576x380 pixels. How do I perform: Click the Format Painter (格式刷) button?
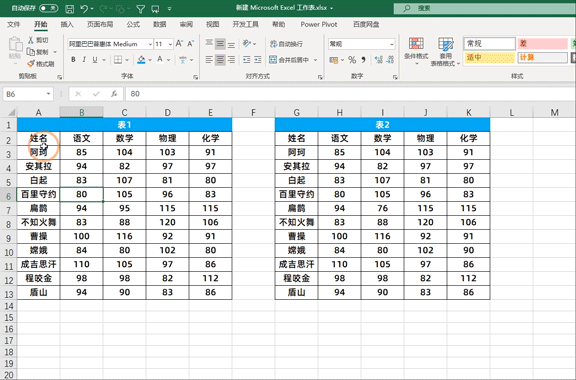click(x=41, y=64)
